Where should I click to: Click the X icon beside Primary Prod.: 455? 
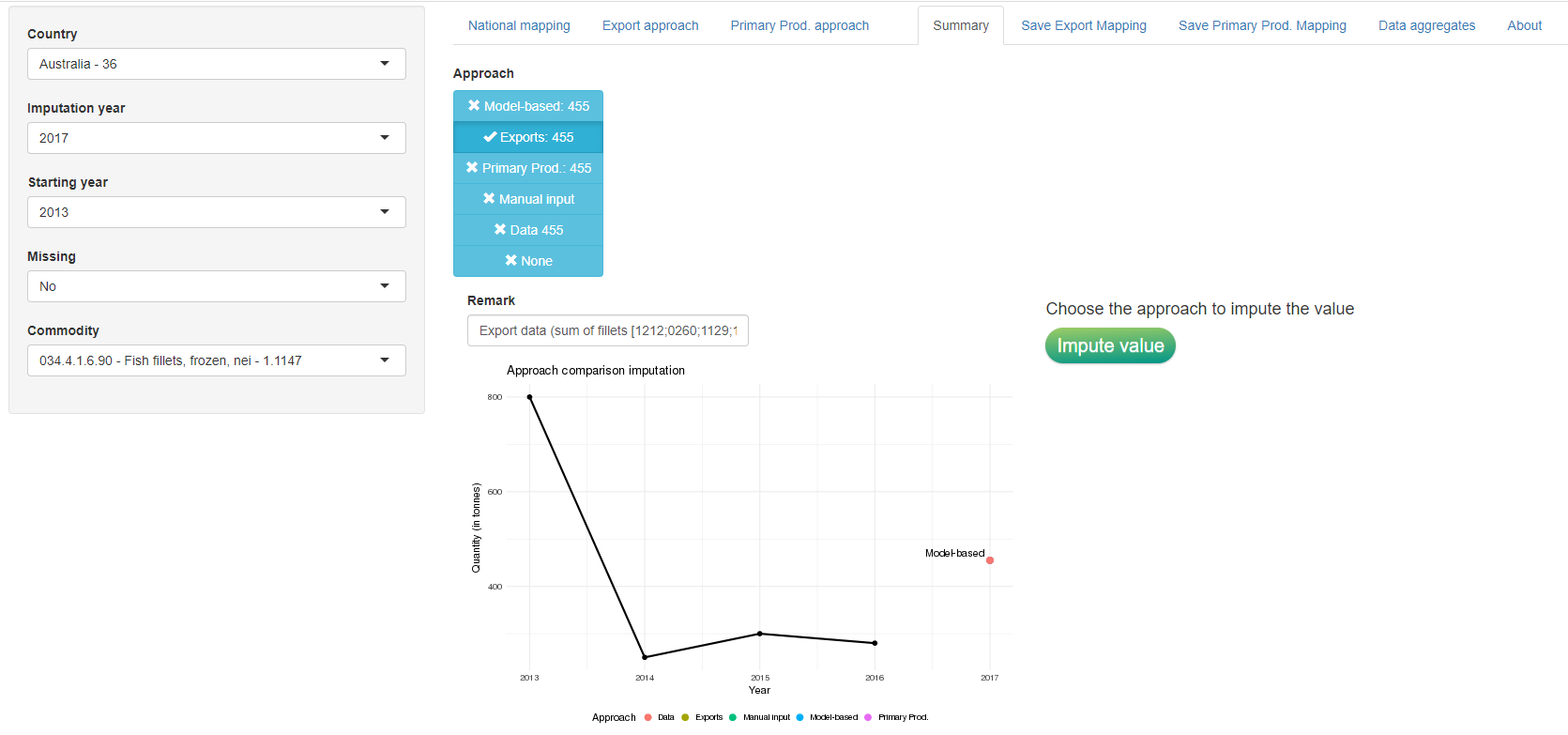tap(472, 168)
